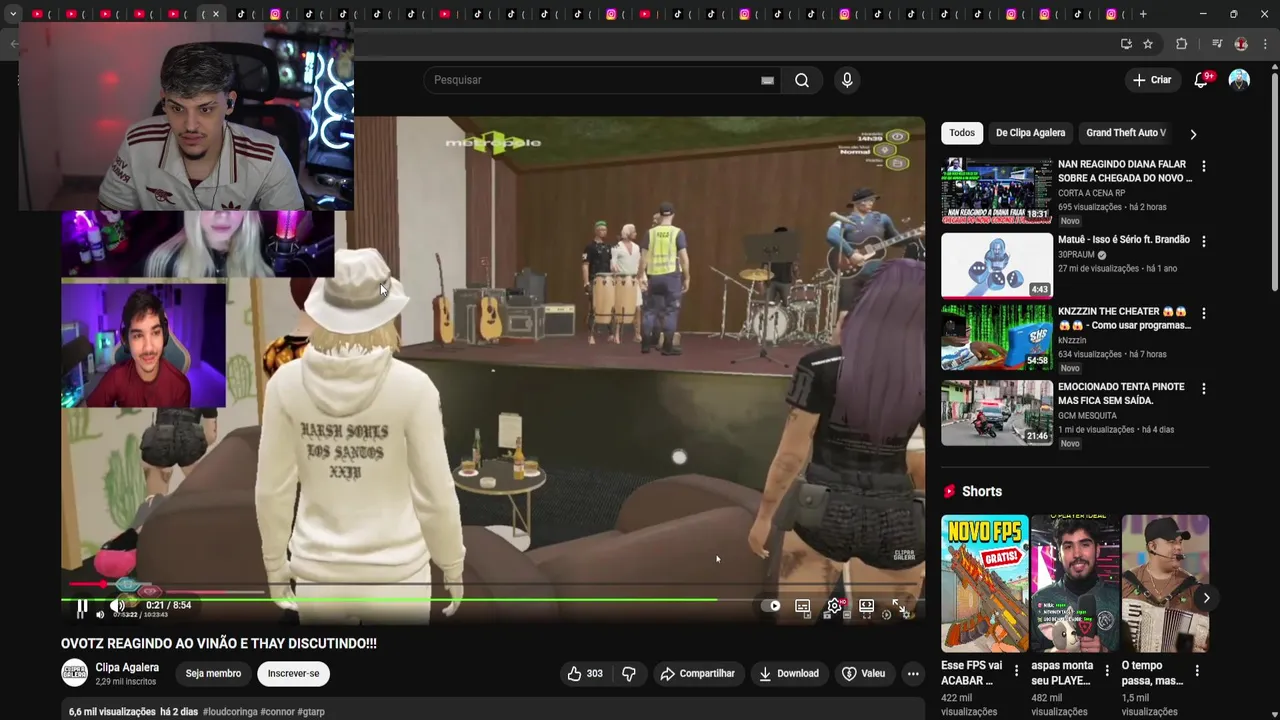This screenshot has width=1280, height=720.
Task: Open options for NAN REAGINDO DIANA video
Action: click(x=1204, y=166)
